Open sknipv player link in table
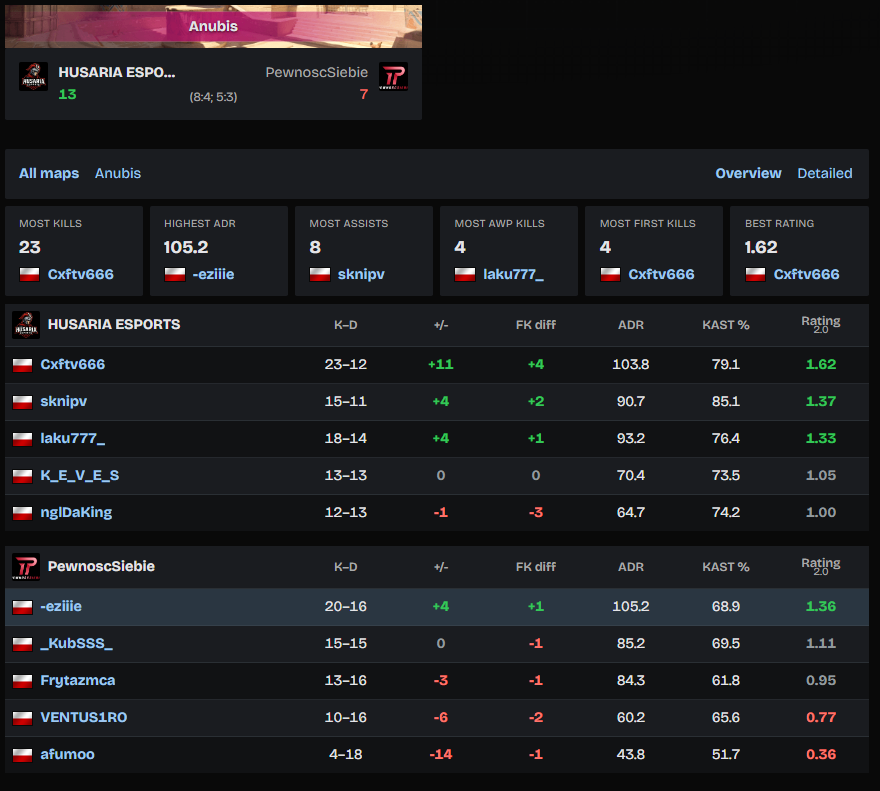880x791 pixels. point(63,401)
